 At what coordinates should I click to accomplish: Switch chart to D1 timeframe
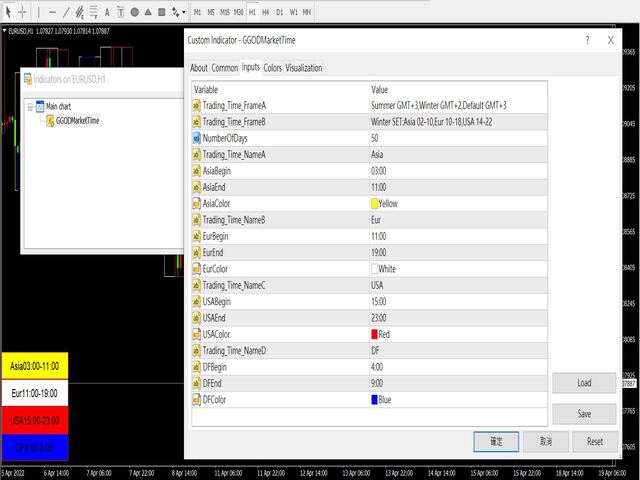pyautogui.click(x=280, y=12)
